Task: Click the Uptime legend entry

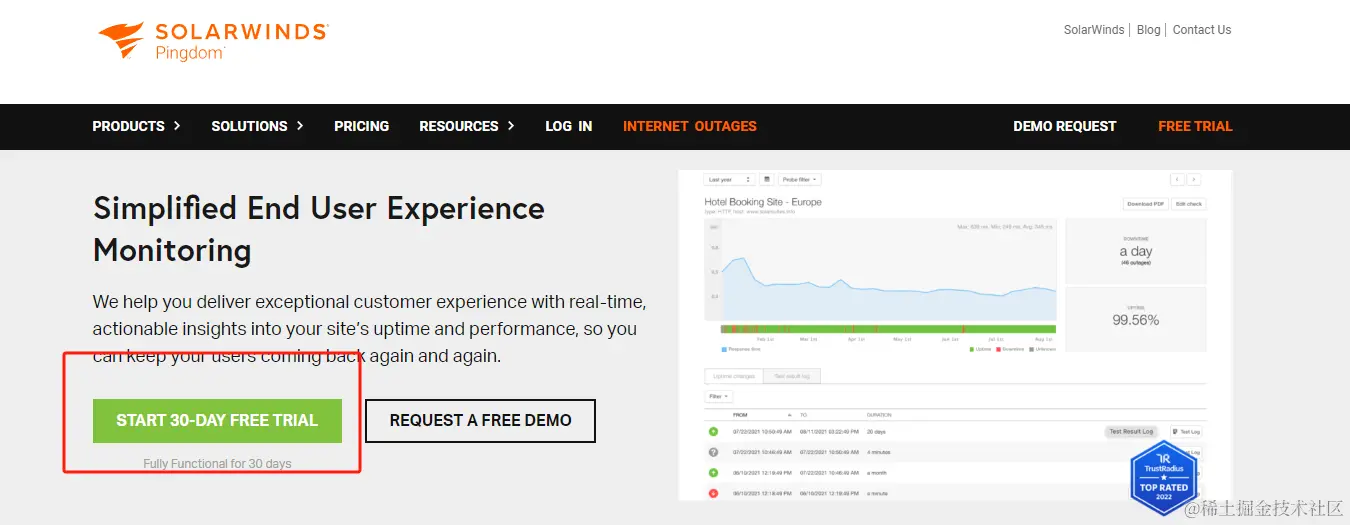Action: coord(980,349)
